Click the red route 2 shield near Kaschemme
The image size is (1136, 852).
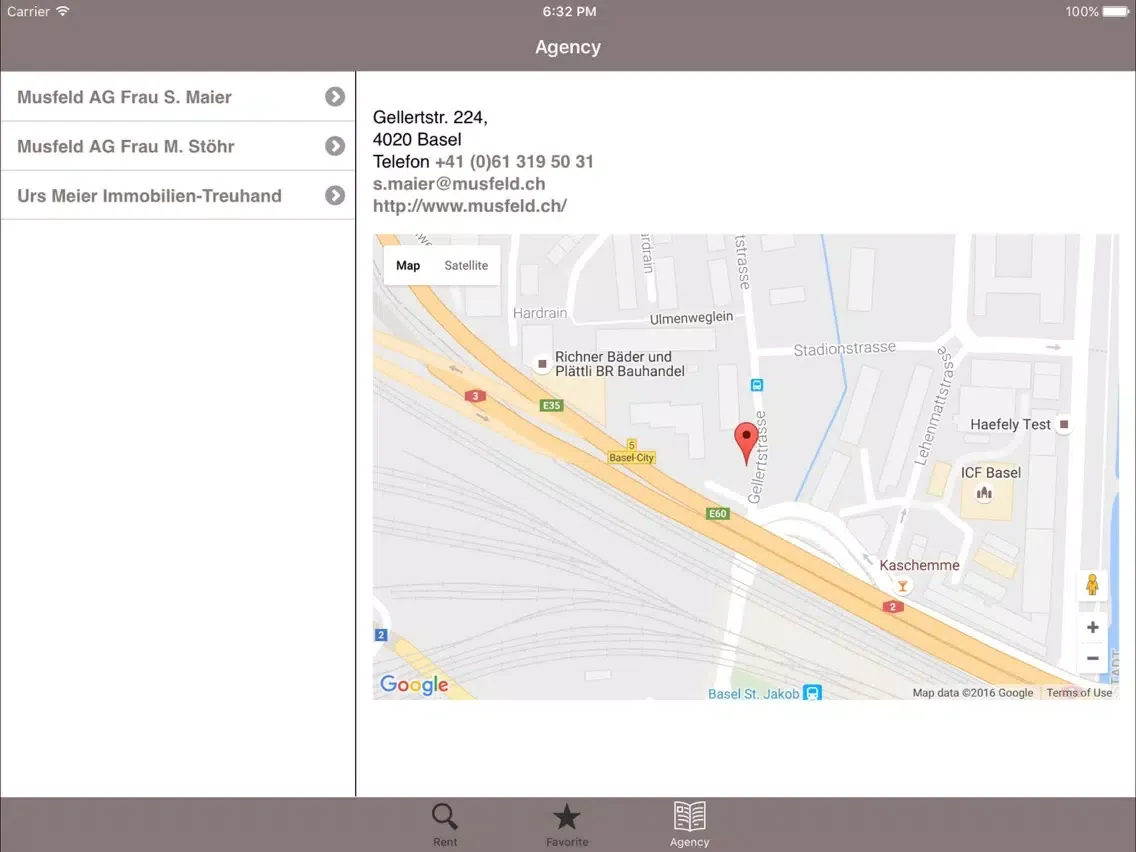(x=893, y=606)
